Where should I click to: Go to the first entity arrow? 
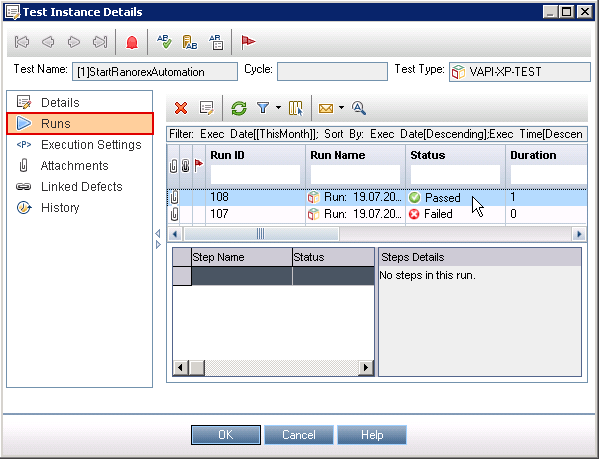click(22, 42)
